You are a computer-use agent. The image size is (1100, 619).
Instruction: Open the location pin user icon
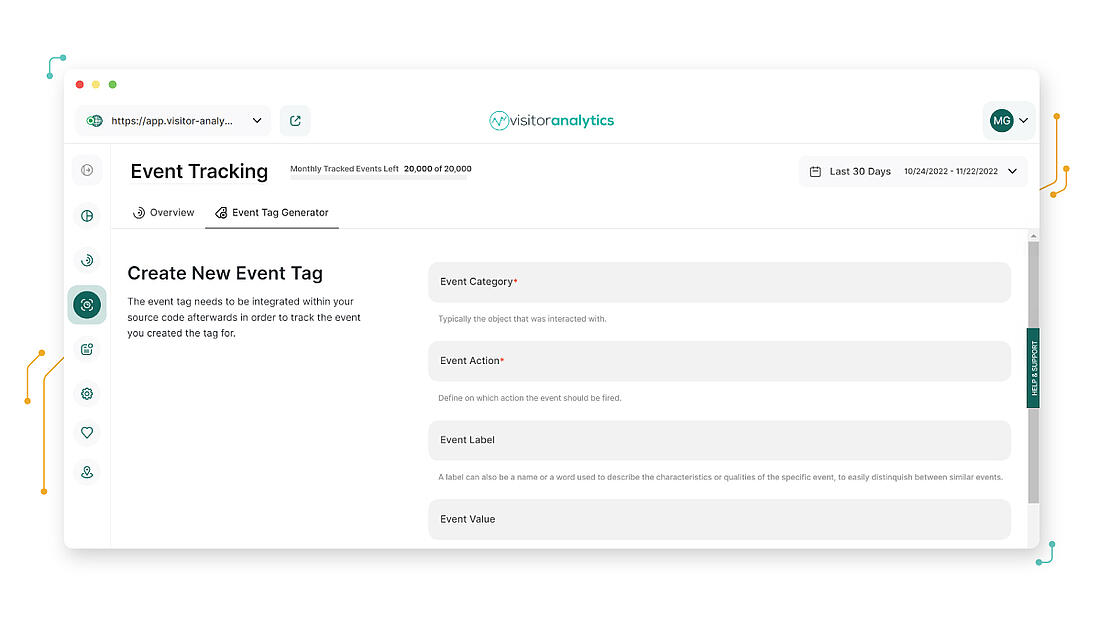tap(87, 472)
